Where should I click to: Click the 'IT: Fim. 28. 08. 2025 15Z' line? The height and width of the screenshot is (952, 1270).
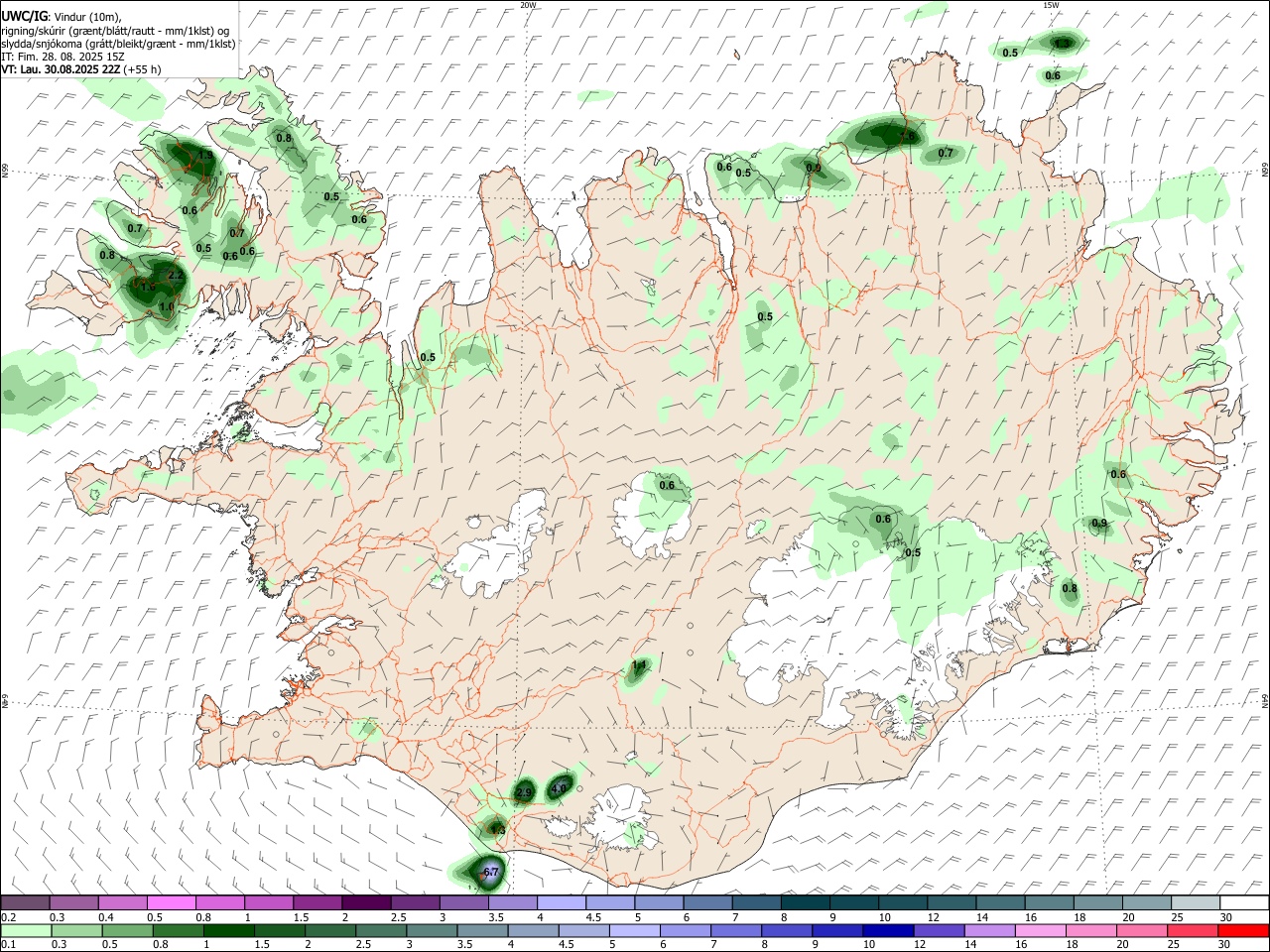[63, 57]
